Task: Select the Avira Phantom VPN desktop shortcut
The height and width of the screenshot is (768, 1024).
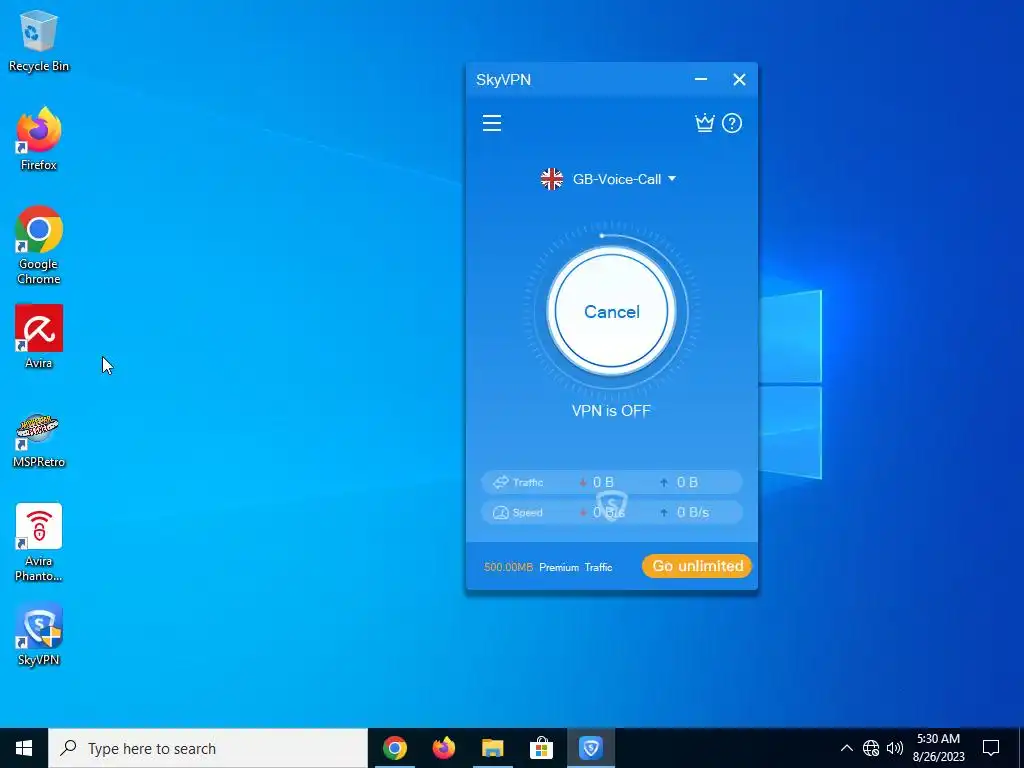Action: tap(39, 543)
